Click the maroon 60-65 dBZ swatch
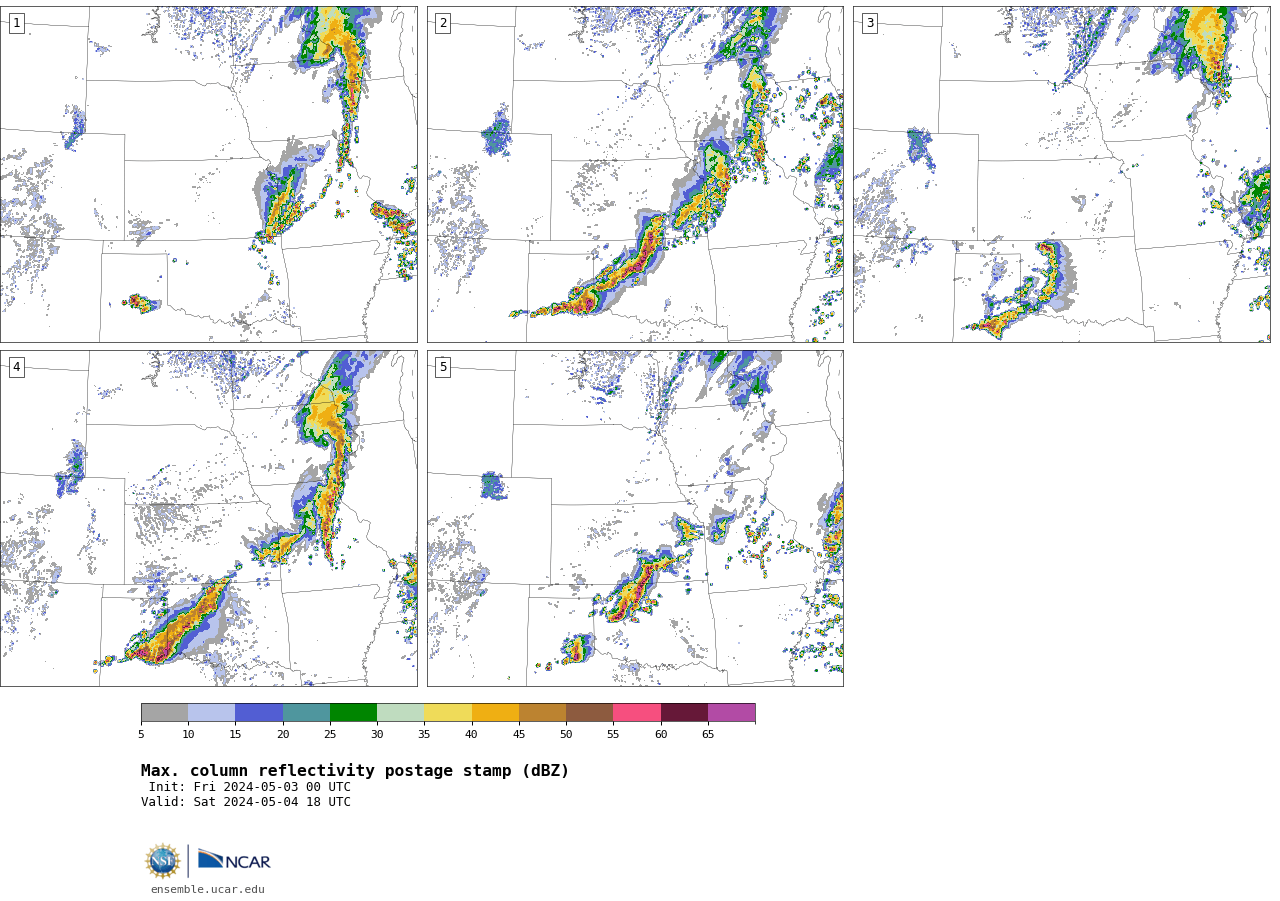 pyautogui.click(x=684, y=712)
